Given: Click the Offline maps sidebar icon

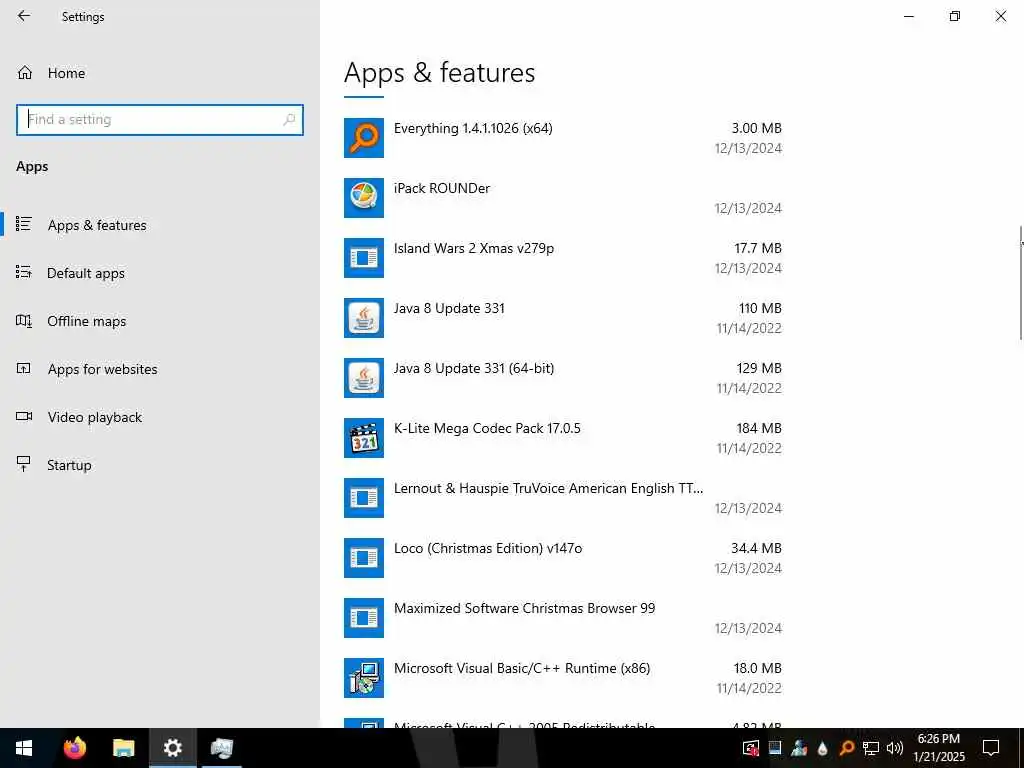Looking at the screenshot, I should tap(24, 321).
